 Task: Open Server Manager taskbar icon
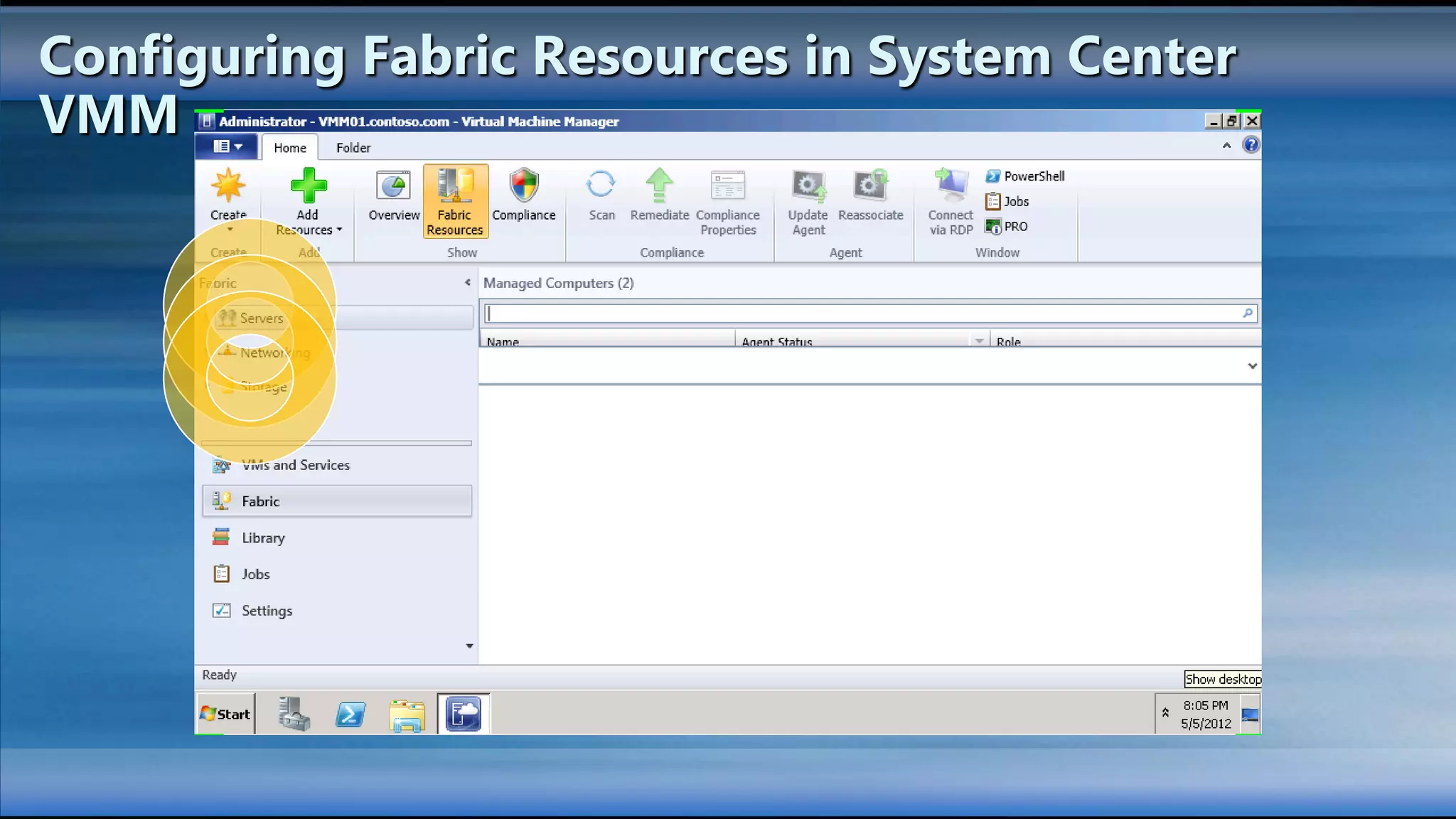pyautogui.click(x=294, y=714)
